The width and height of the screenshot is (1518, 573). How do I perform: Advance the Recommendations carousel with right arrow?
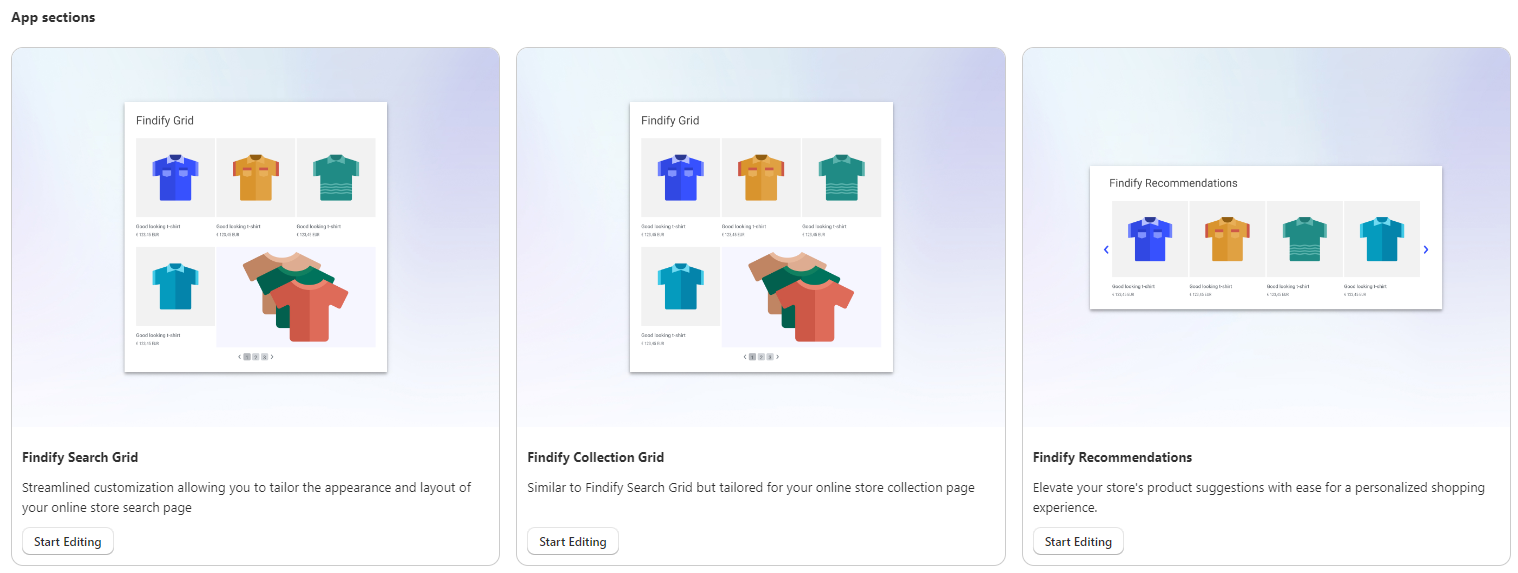1426,250
